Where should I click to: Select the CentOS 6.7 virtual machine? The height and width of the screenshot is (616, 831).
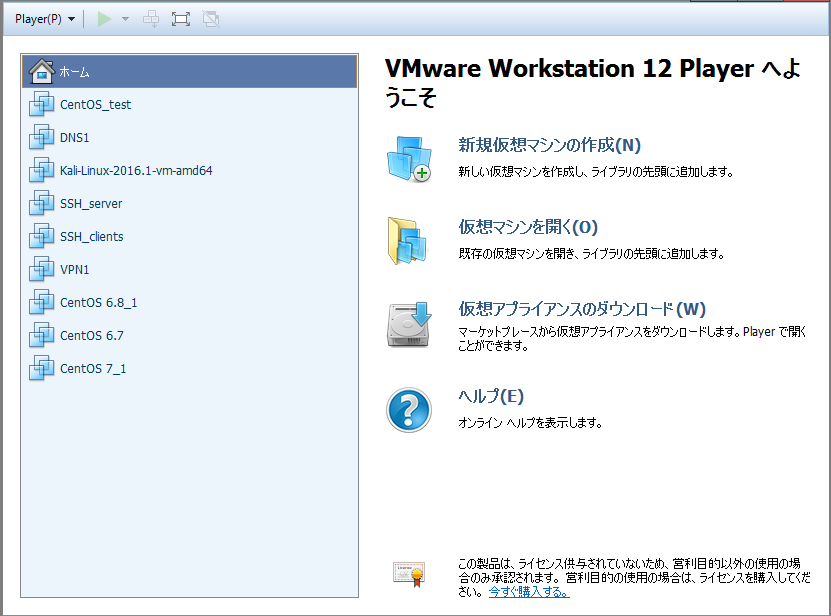pyautogui.click(x=190, y=336)
